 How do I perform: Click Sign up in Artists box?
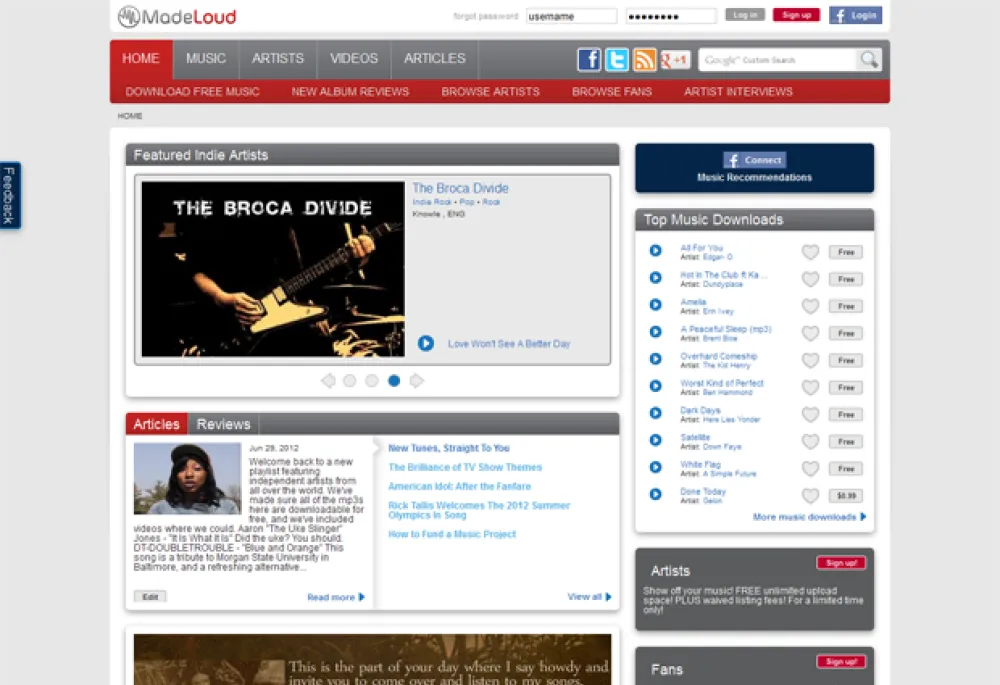[x=841, y=563]
